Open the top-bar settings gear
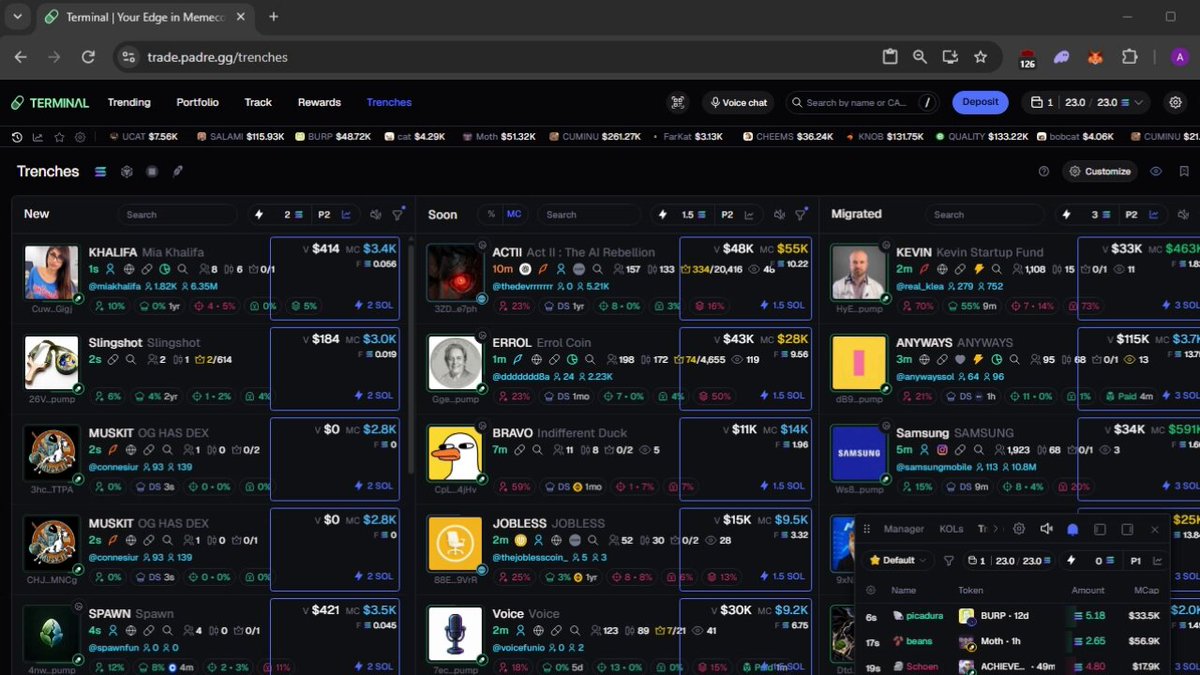 [1175, 102]
